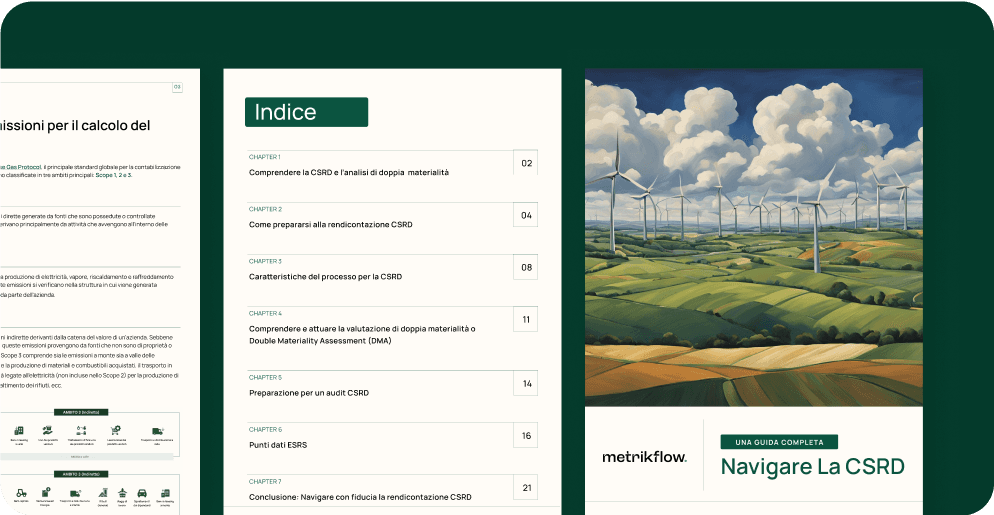Click the tractor icon in lower row
This screenshot has width=994, height=515.
22,493
